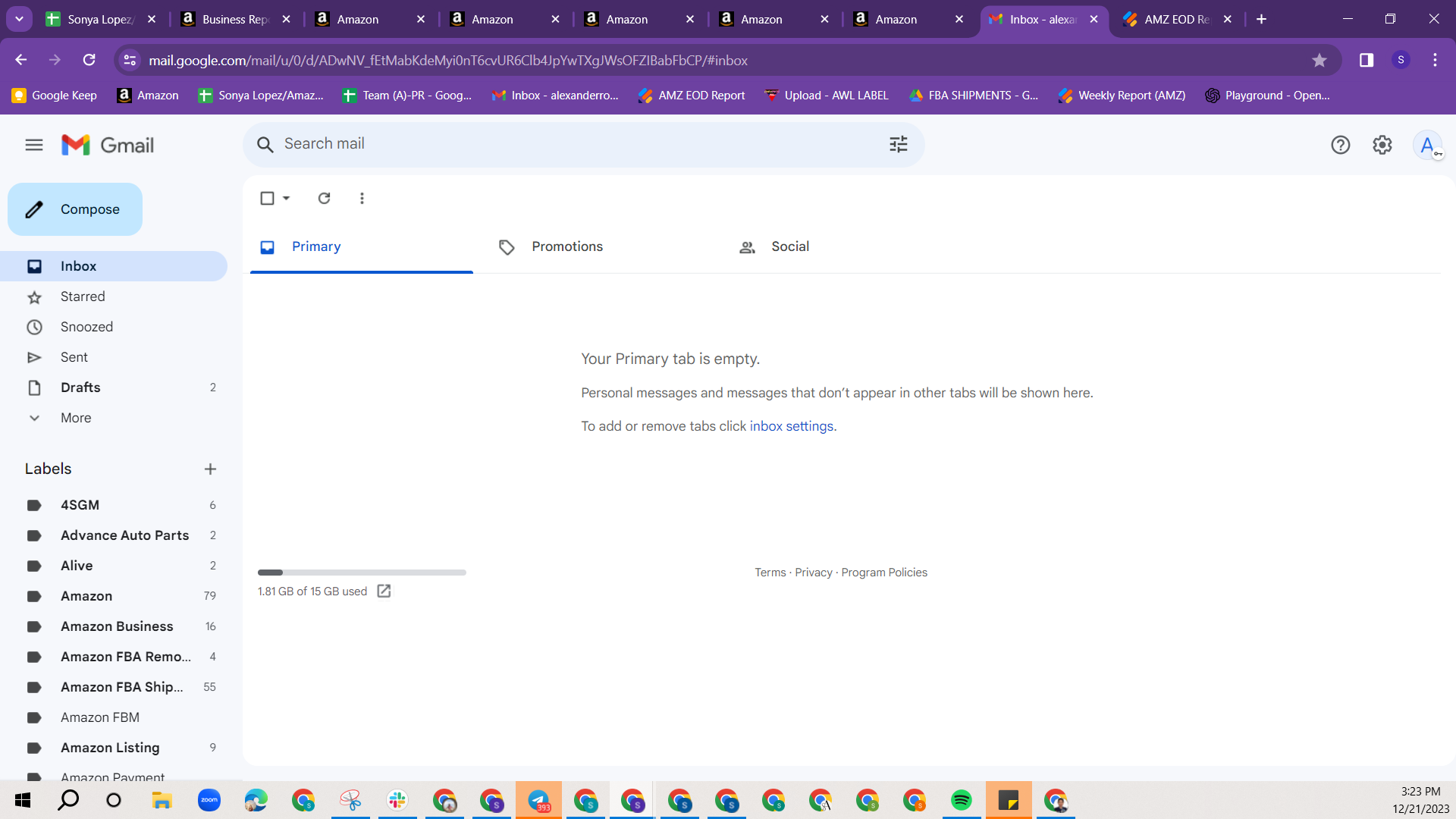Open the Drafts folder
This screenshot has height=819, width=1456.
114,388
